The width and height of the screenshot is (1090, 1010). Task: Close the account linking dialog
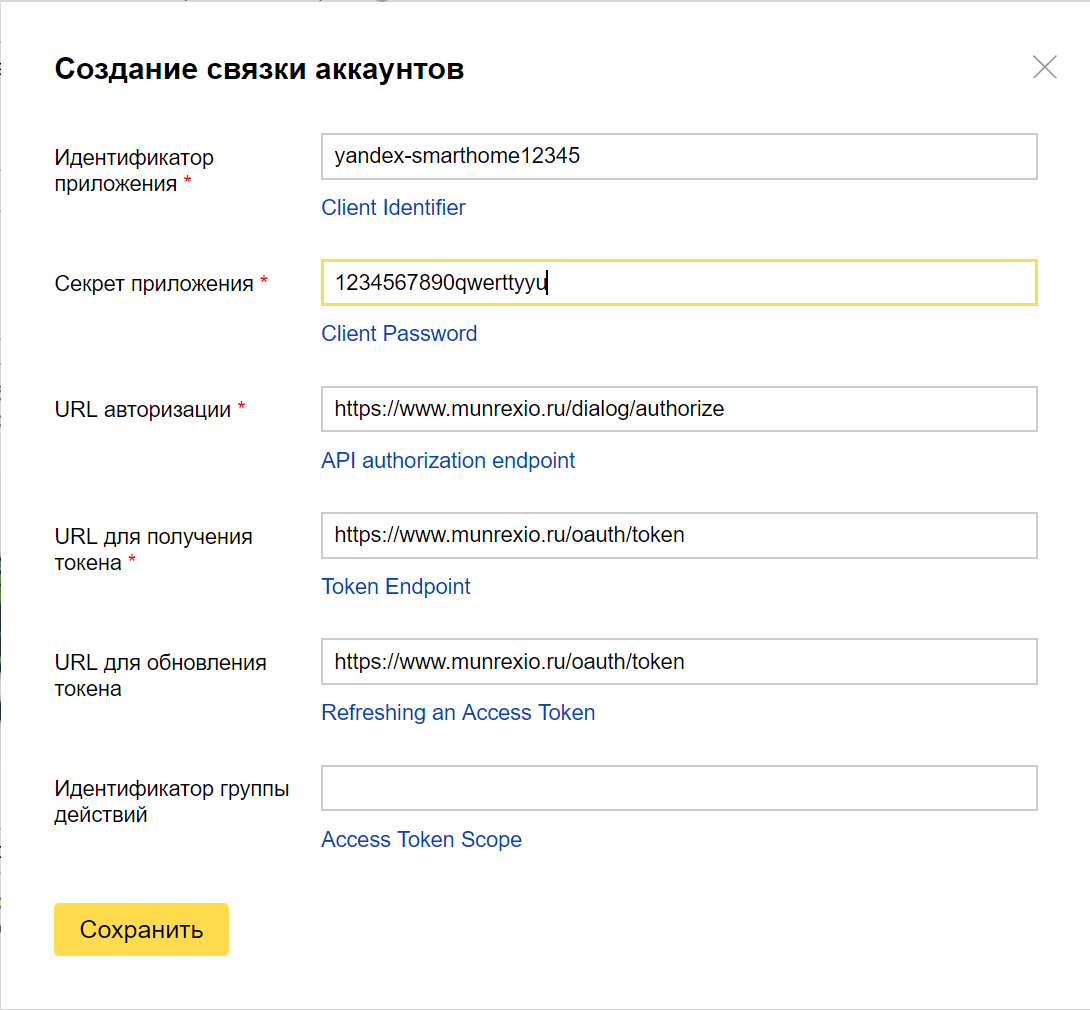pyautogui.click(x=1044, y=68)
